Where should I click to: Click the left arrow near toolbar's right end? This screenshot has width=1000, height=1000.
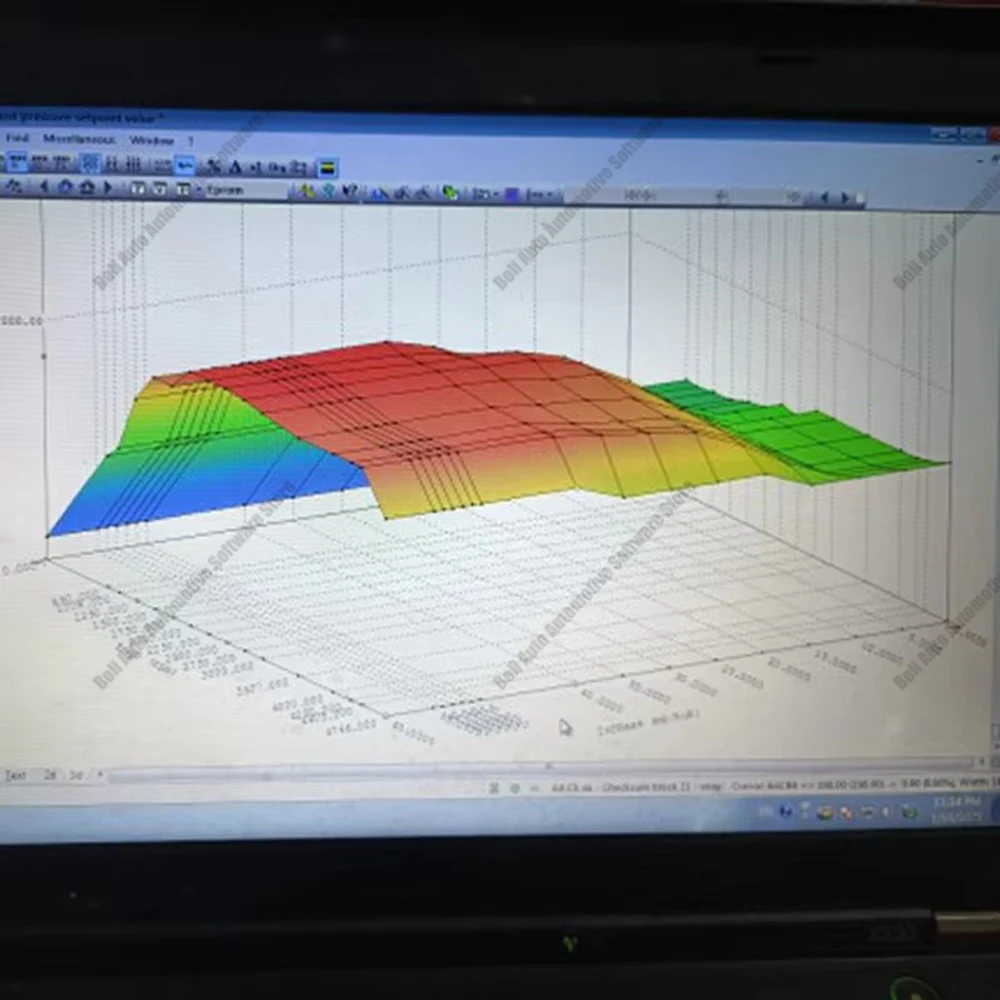point(825,198)
